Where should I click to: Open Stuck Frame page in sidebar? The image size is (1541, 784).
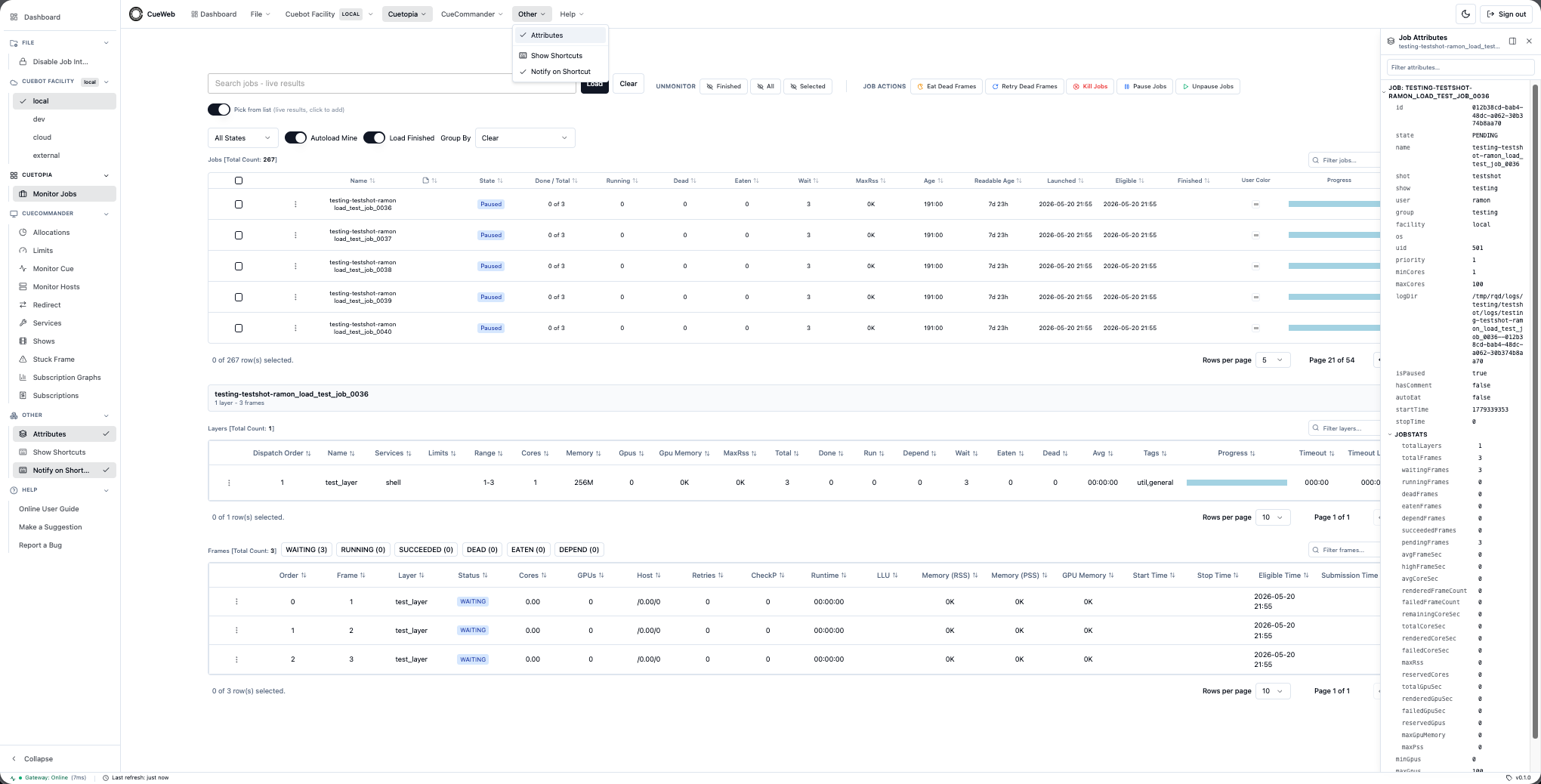click(x=54, y=360)
